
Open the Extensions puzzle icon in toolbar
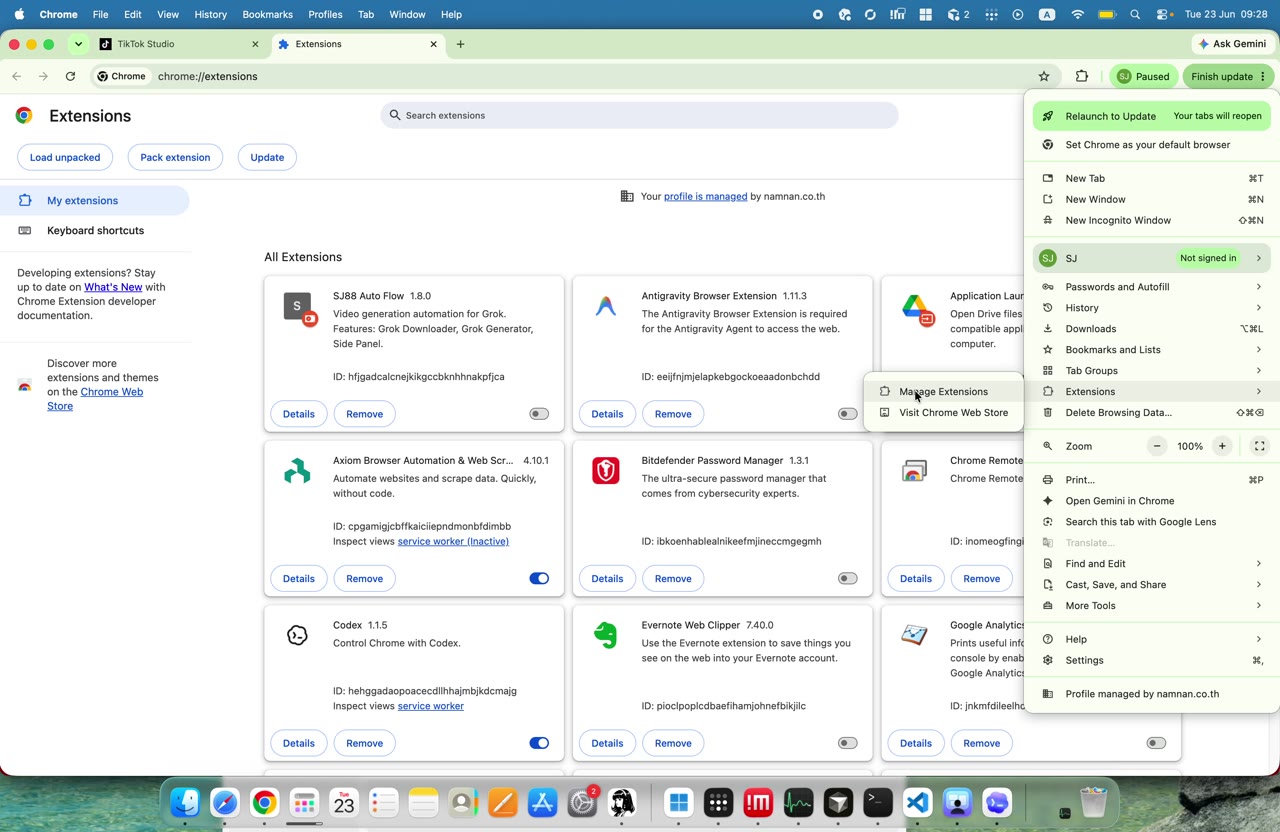pos(1082,76)
